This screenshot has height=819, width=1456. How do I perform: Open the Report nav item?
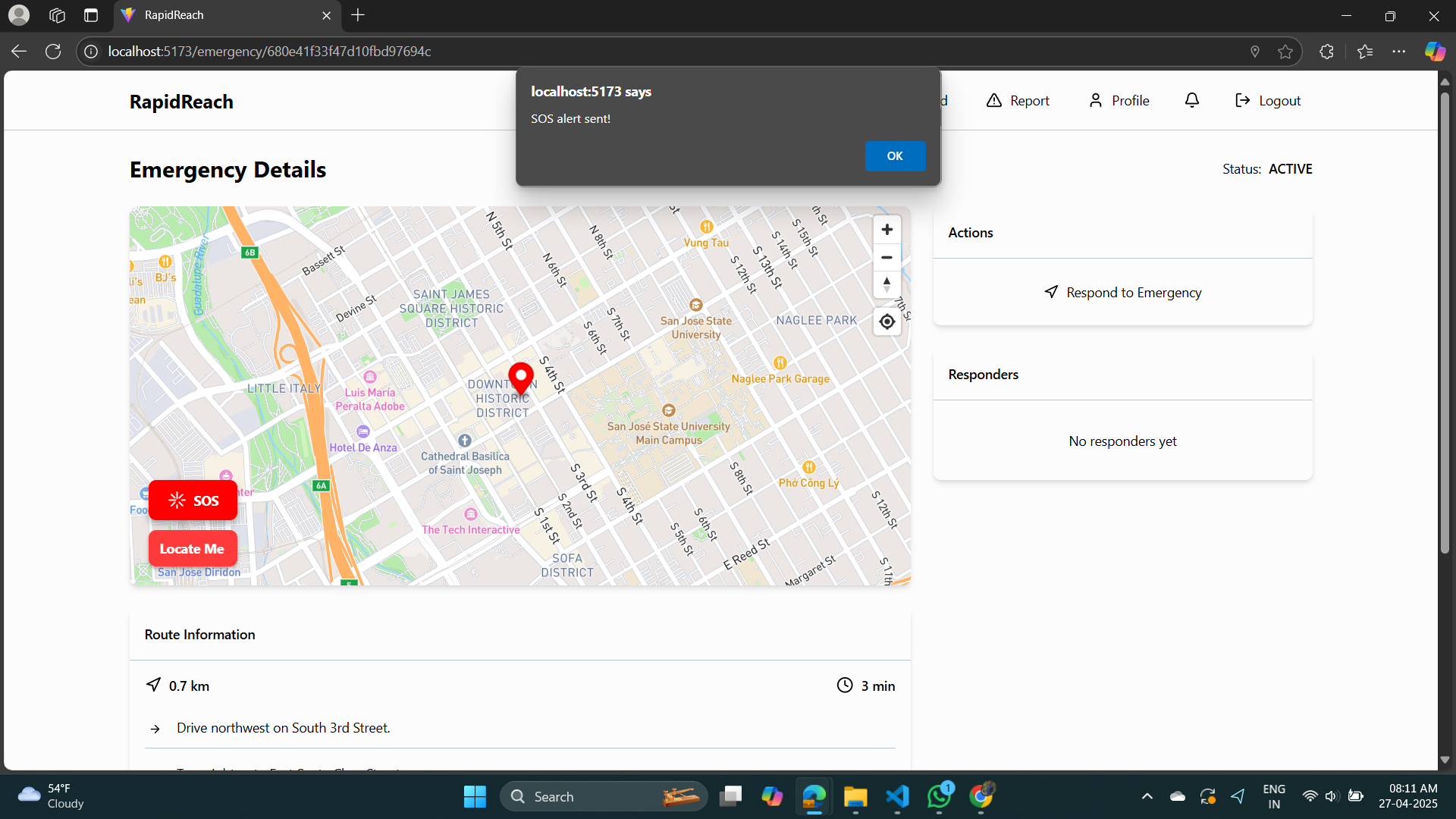click(x=1018, y=101)
